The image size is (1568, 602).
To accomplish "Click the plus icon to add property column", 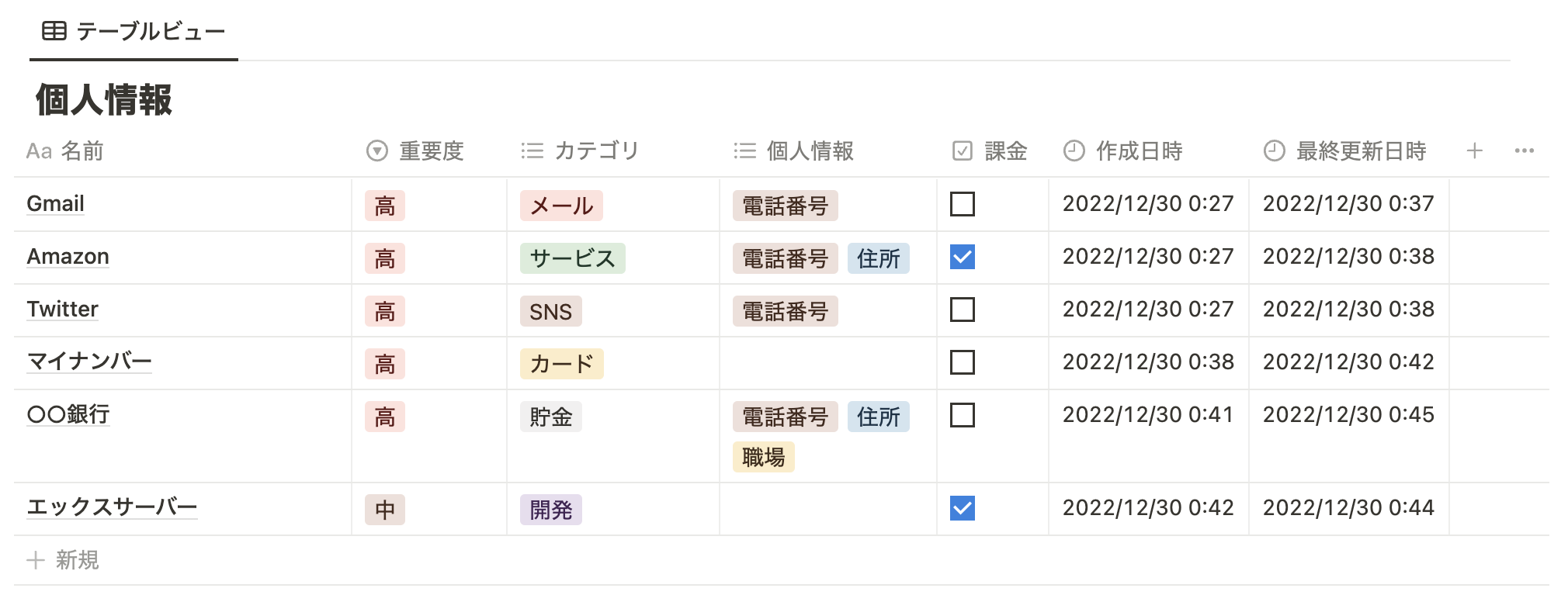I will 1475,150.
